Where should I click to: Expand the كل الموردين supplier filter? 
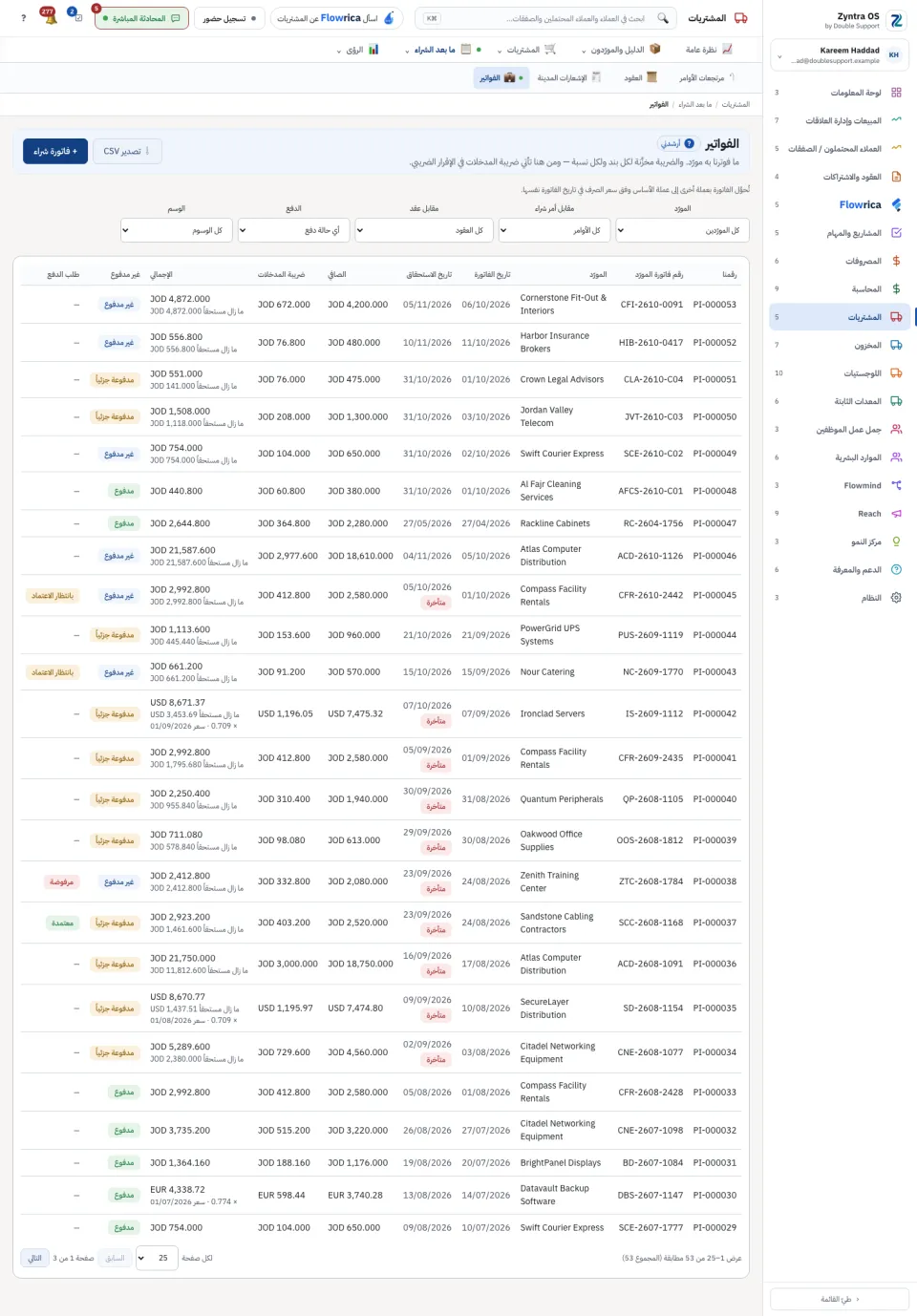click(682, 230)
